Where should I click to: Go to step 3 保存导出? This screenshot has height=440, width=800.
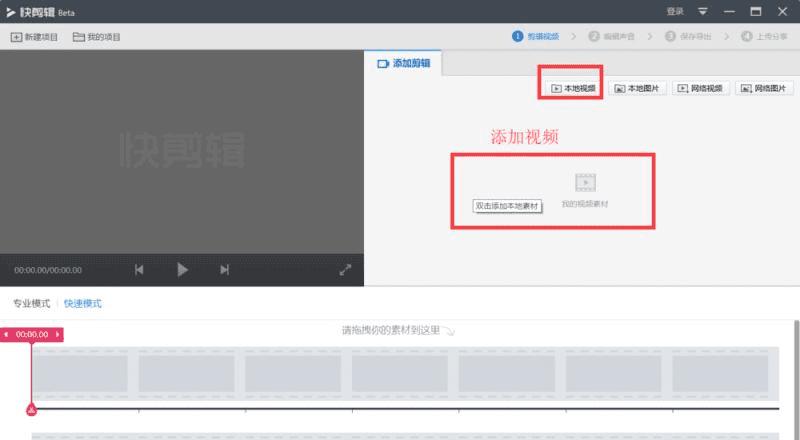688,36
